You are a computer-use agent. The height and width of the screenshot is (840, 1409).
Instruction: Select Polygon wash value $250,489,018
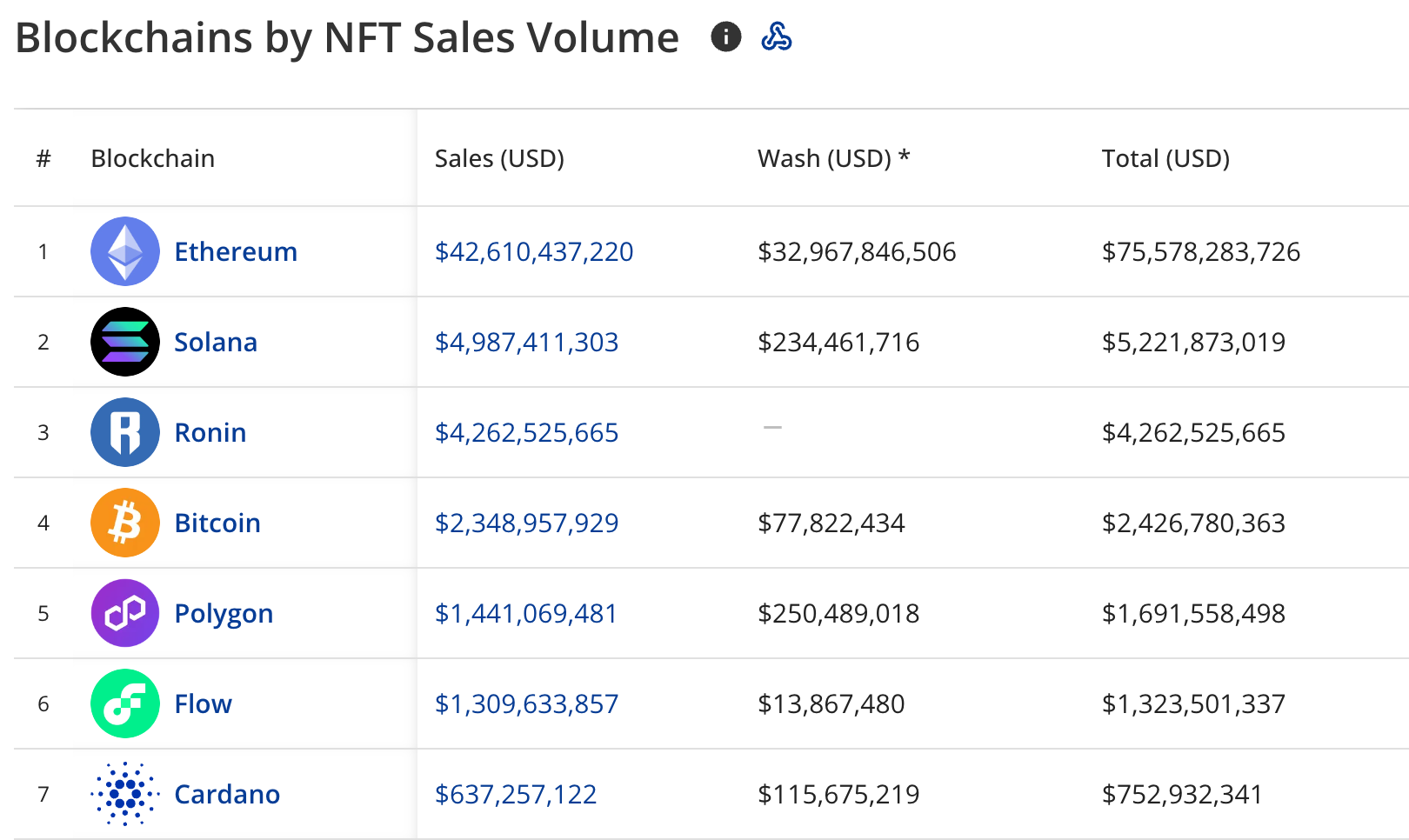(x=838, y=614)
